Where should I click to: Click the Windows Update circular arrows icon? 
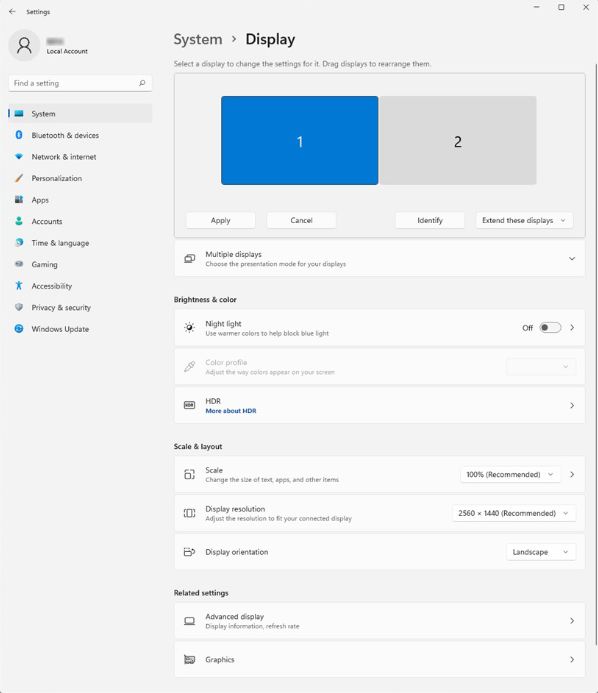[19, 329]
